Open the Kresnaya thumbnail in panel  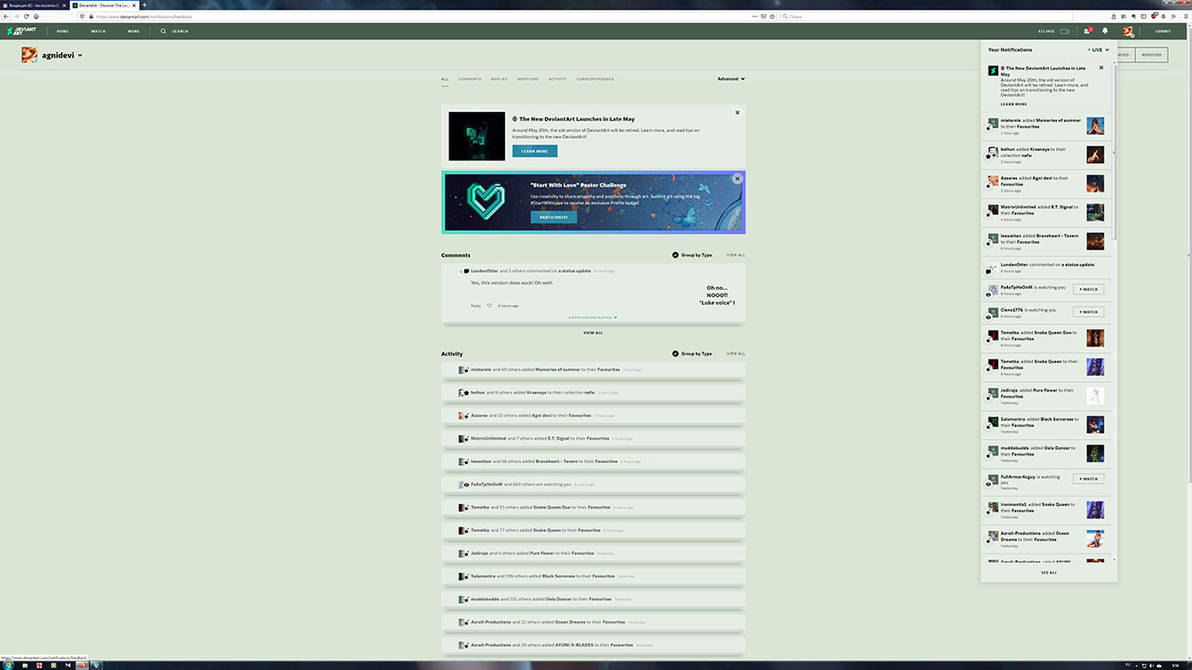pos(1095,155)
